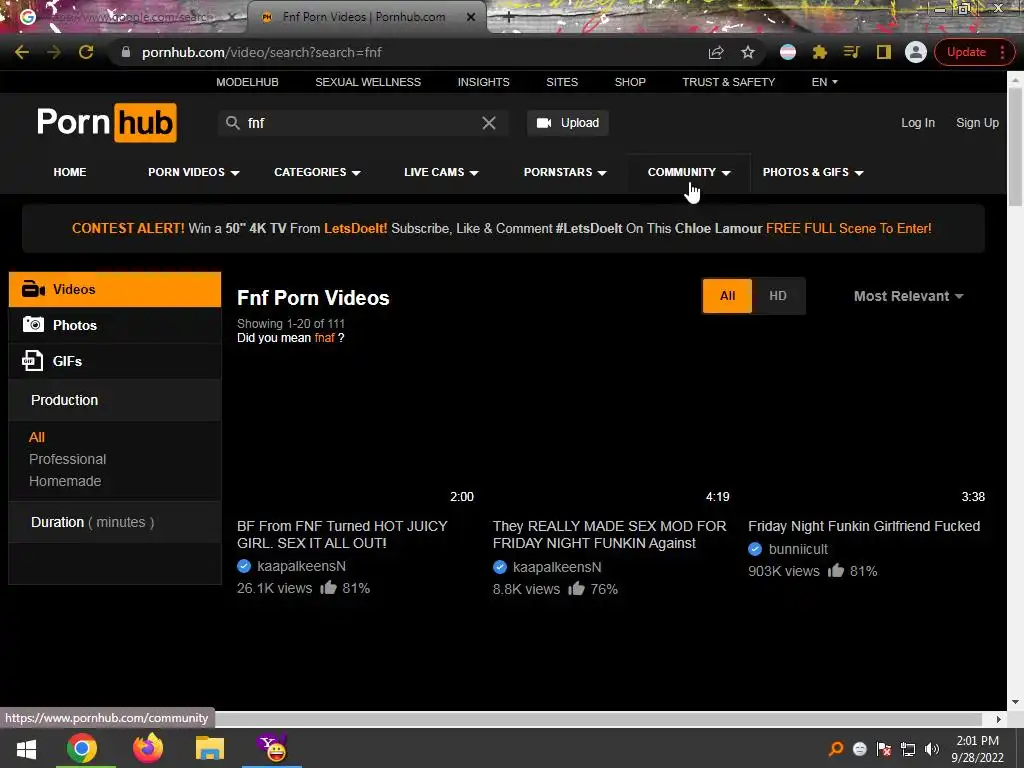Click the Photos camera icon in the sidebar

33,325
